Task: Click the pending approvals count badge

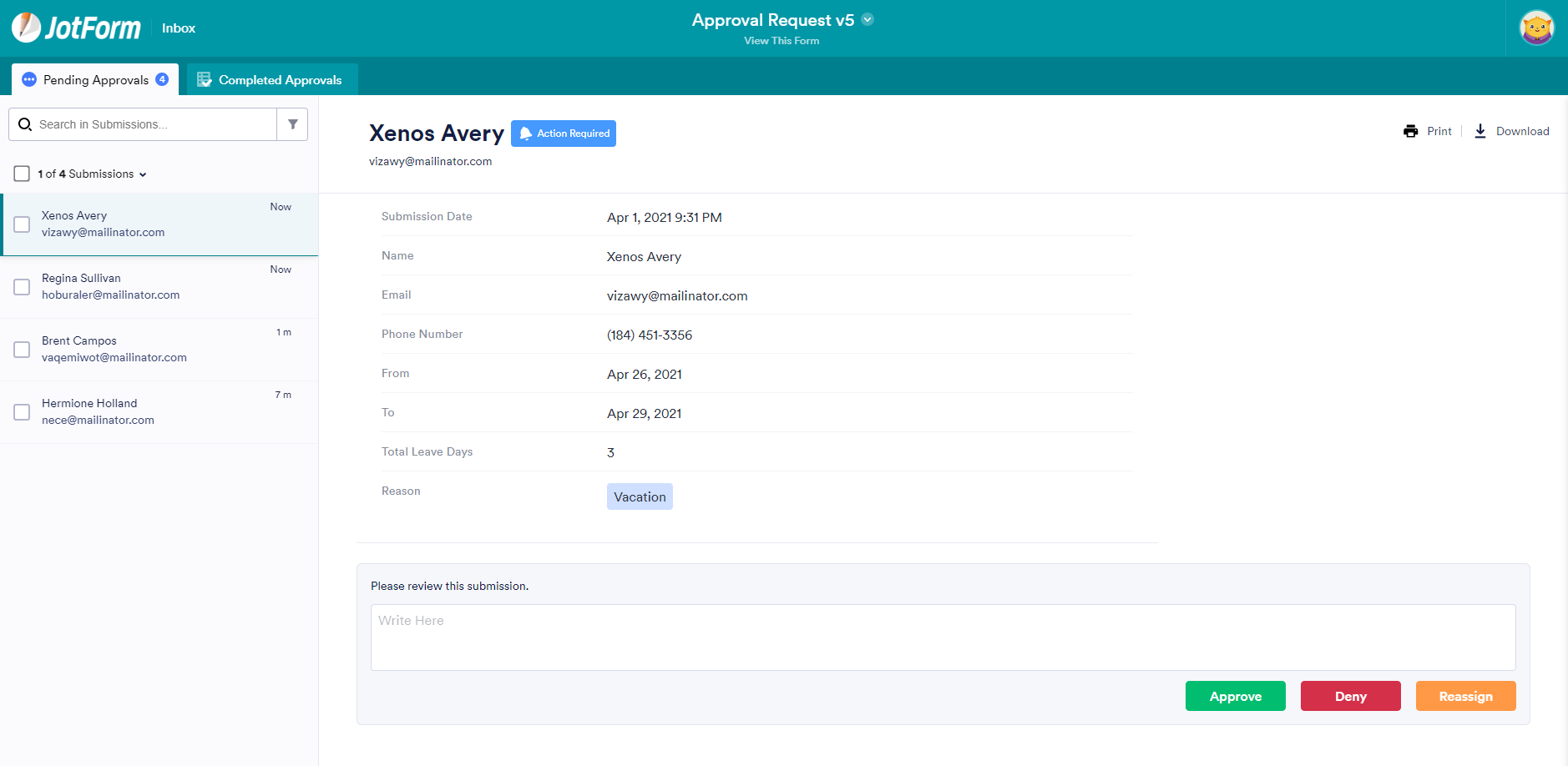Action: pyautogui.click(x=162, y=79)
